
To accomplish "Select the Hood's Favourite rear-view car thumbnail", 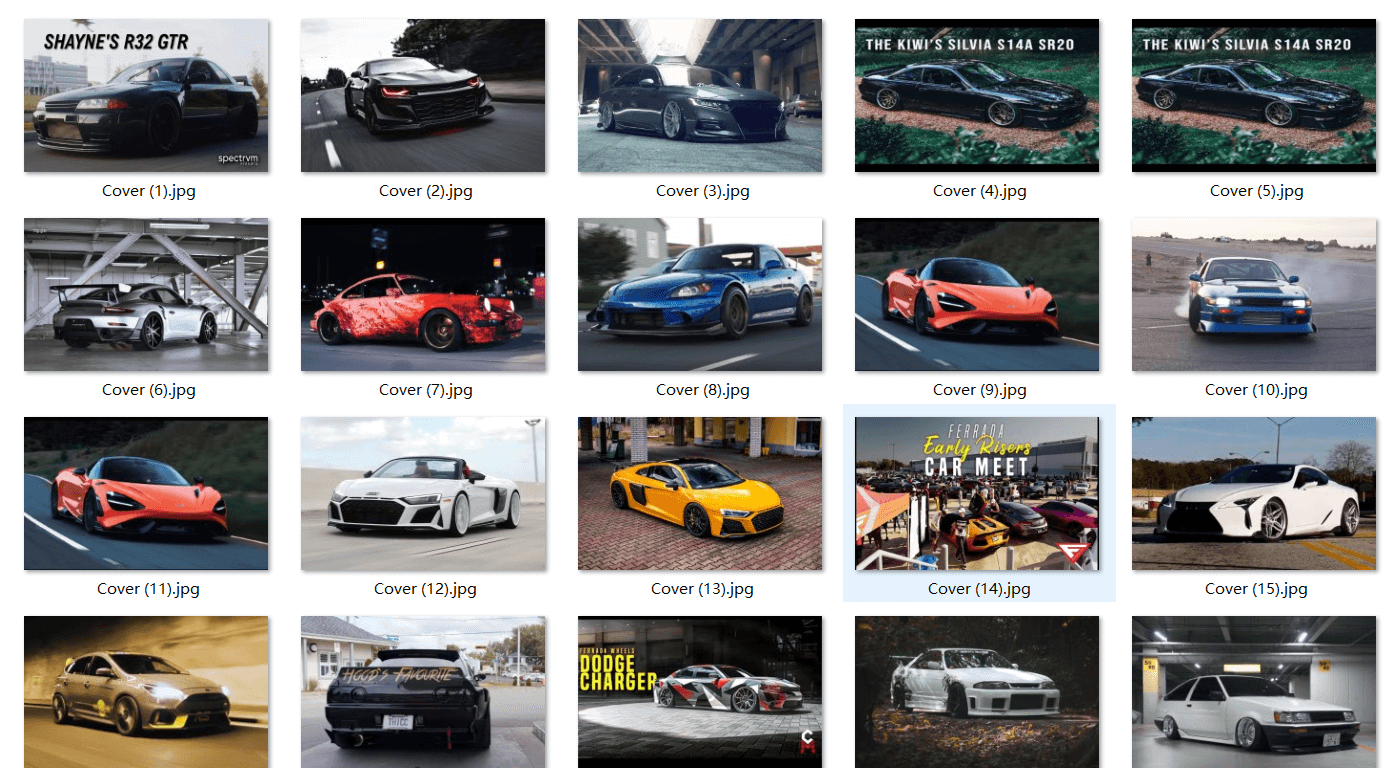I will [423, 692].
